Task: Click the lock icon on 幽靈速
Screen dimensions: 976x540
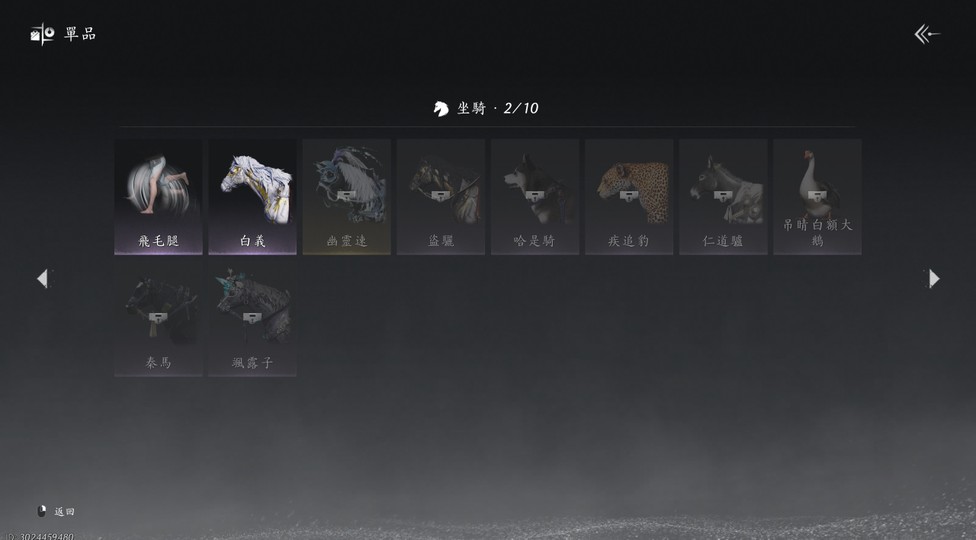Action: (x=347, y=195)
